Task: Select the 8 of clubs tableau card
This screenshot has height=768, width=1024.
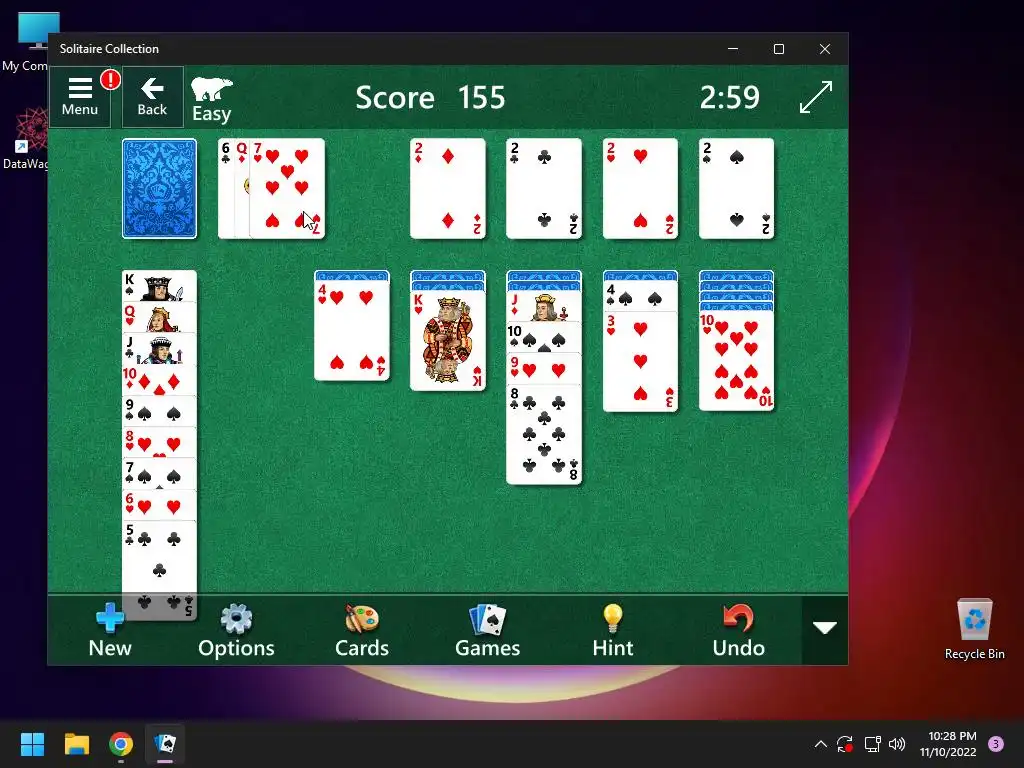Action: pos(543,434)
